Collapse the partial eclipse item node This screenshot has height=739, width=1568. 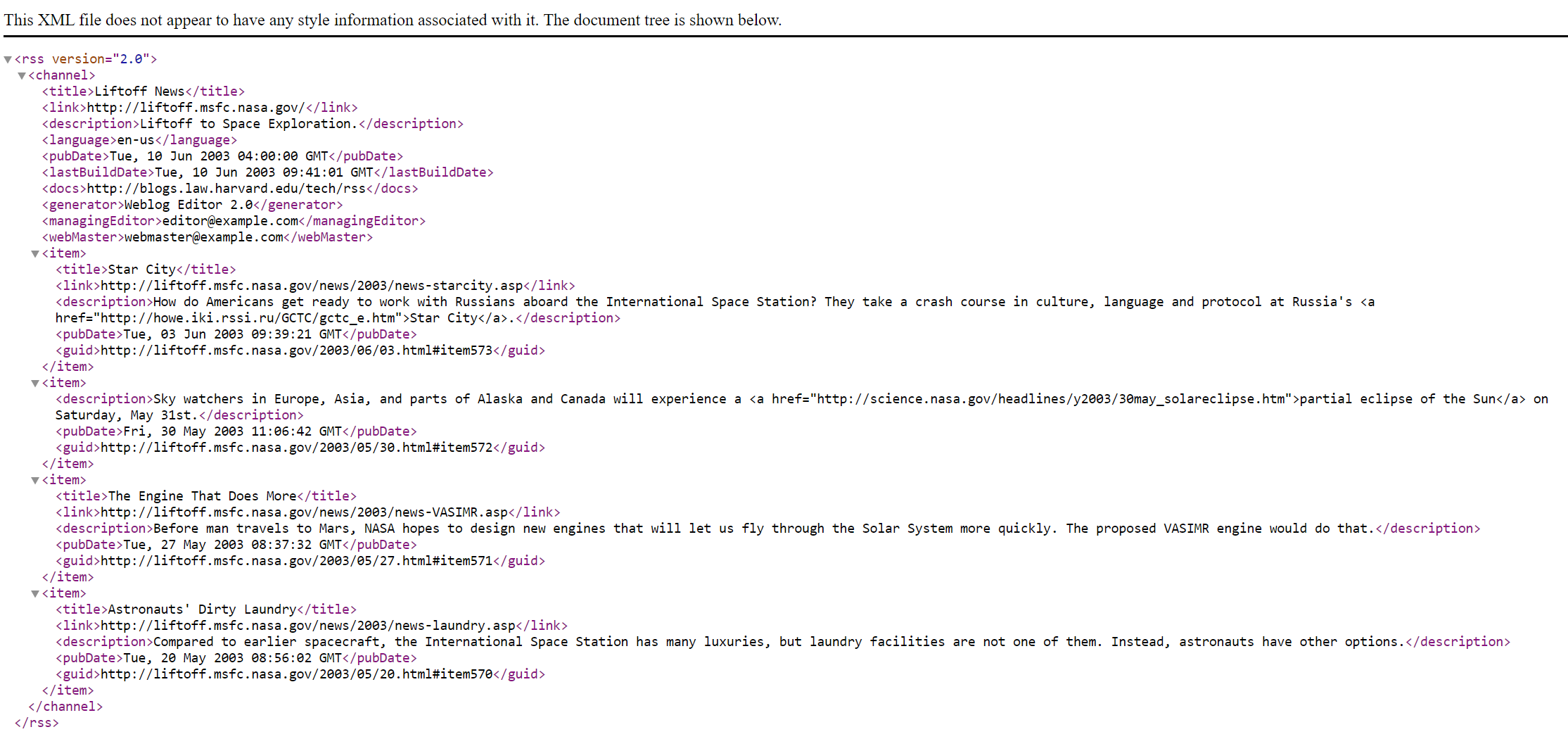tap(35, 384)
